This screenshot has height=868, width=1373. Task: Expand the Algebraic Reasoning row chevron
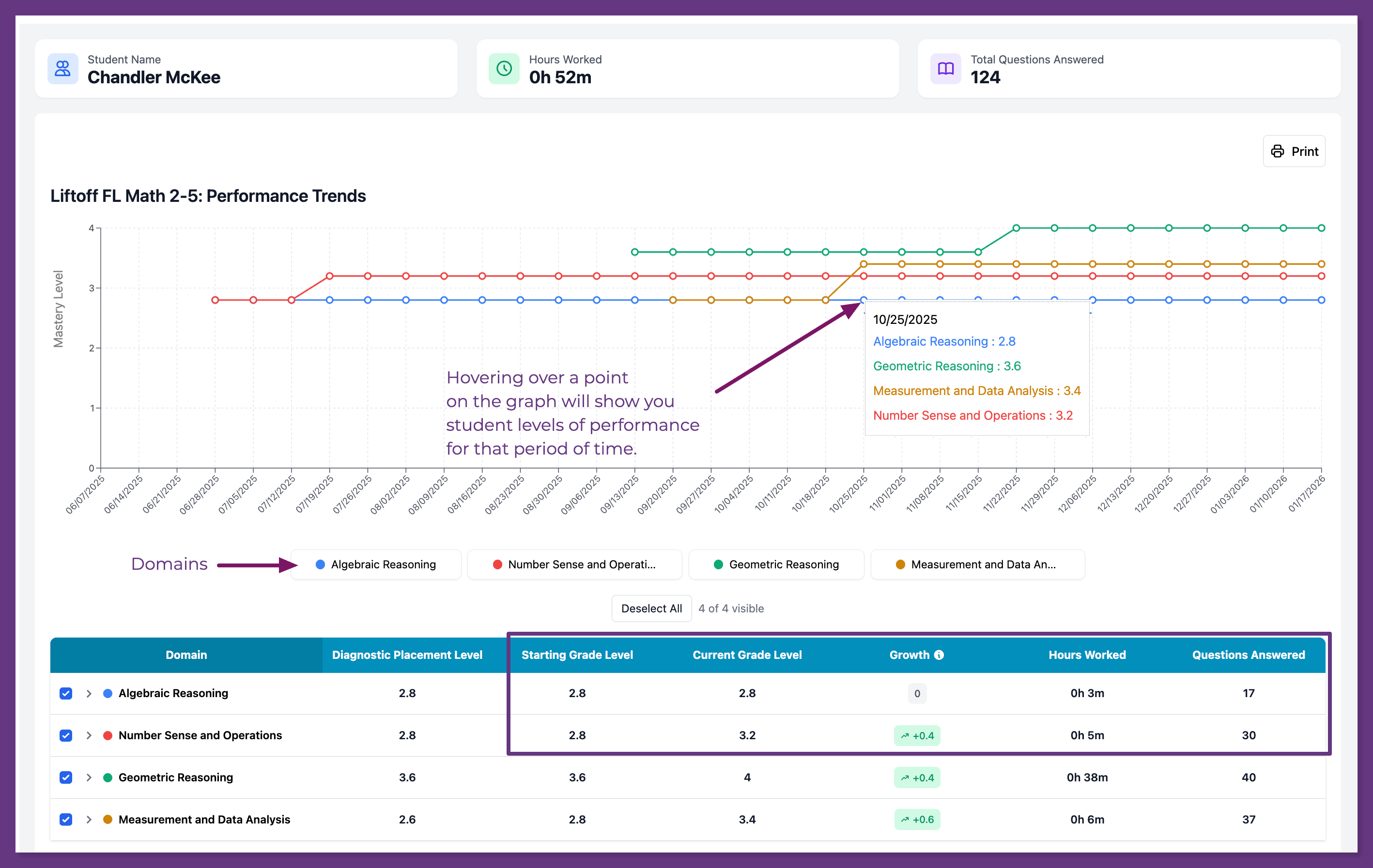(x=89, y=694)
